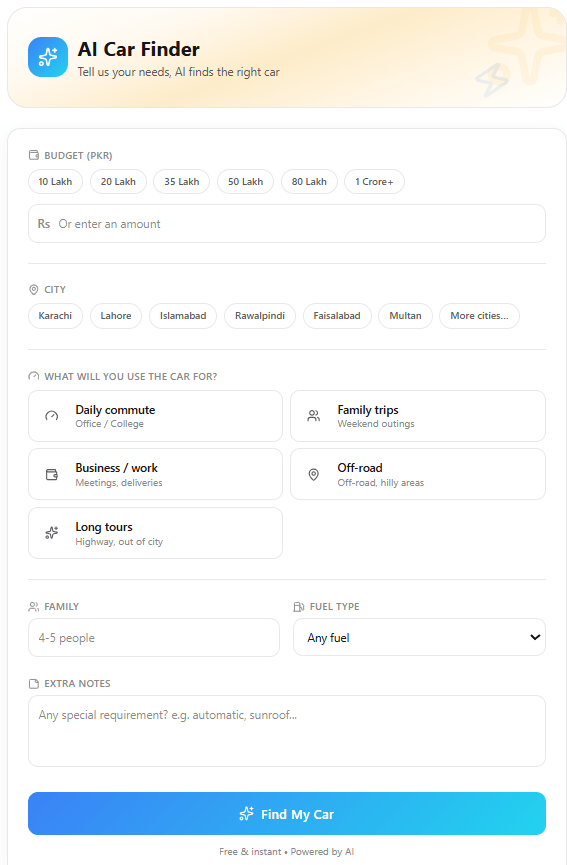Click the AI Car Finder title text
This screenshot has height=865, width=567.
[138, 49]
